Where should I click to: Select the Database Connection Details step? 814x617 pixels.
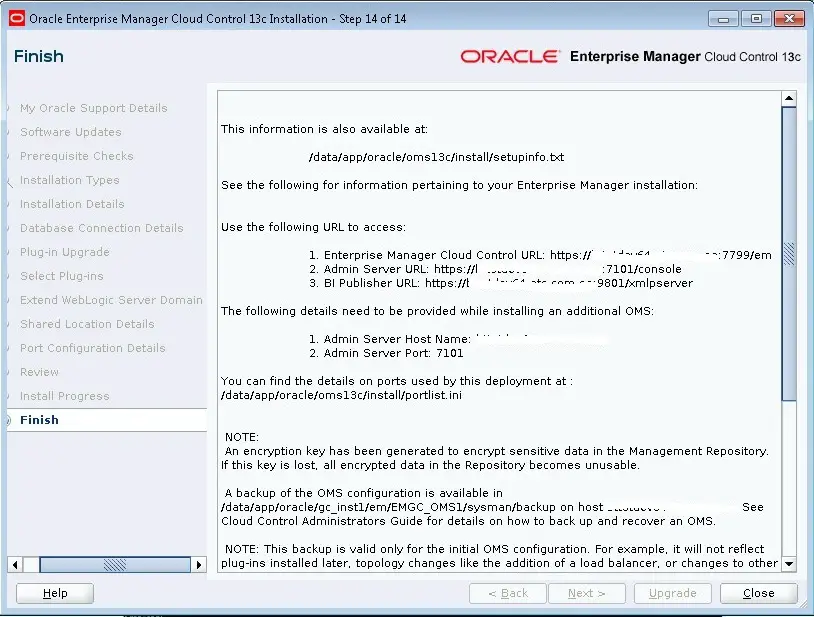pyautogui.click(x=102, y=228)
